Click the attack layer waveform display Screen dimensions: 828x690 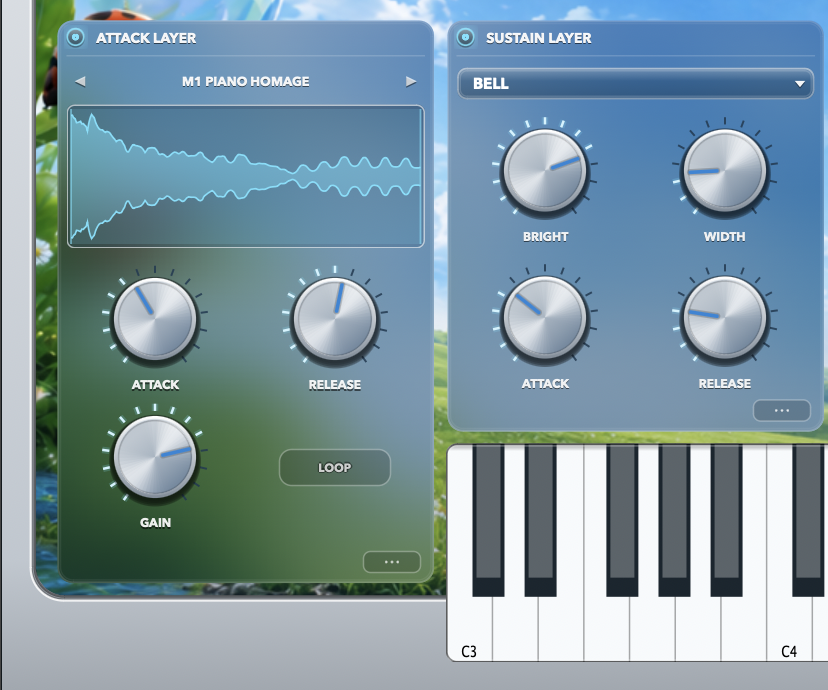point(246,176)
